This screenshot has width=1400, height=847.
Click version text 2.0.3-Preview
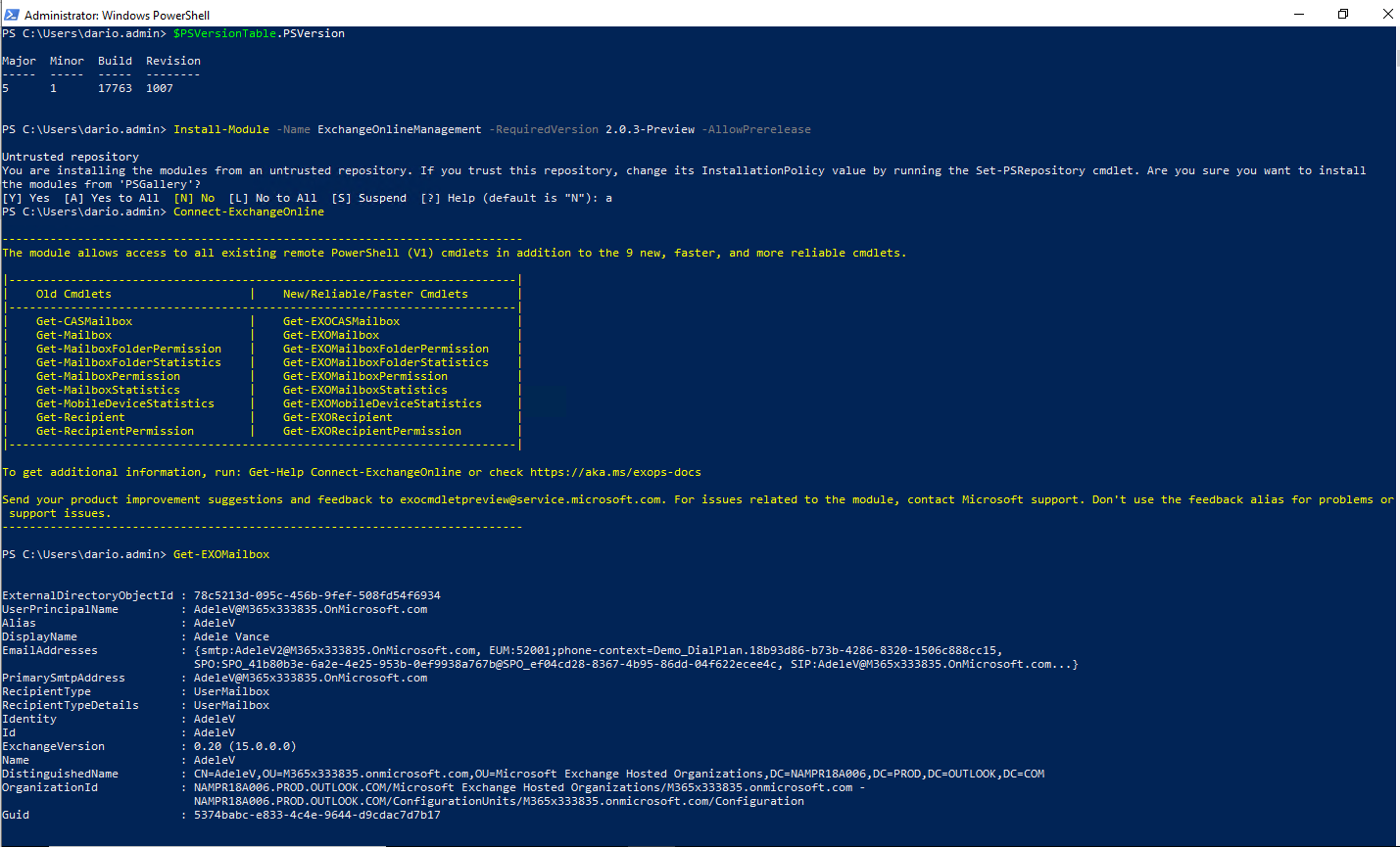click(x=650, y=129)
